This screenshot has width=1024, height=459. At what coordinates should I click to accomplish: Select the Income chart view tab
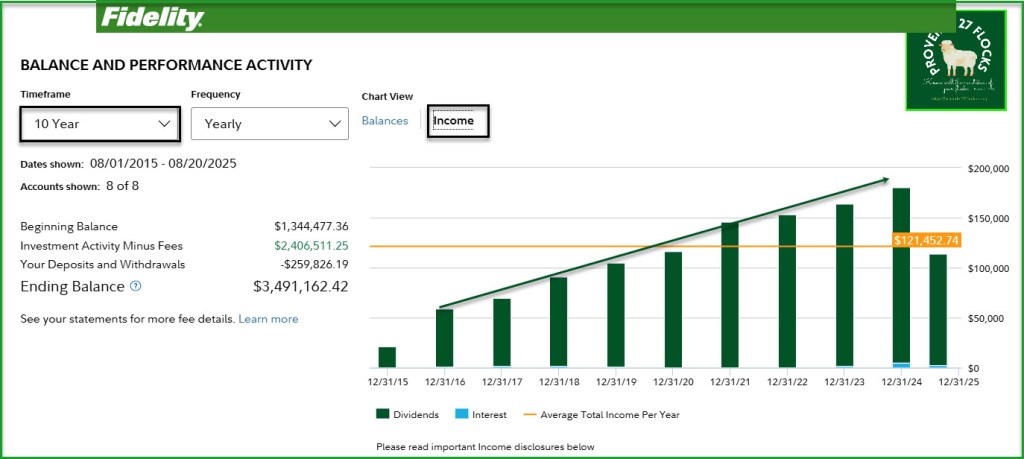(453, 121)
